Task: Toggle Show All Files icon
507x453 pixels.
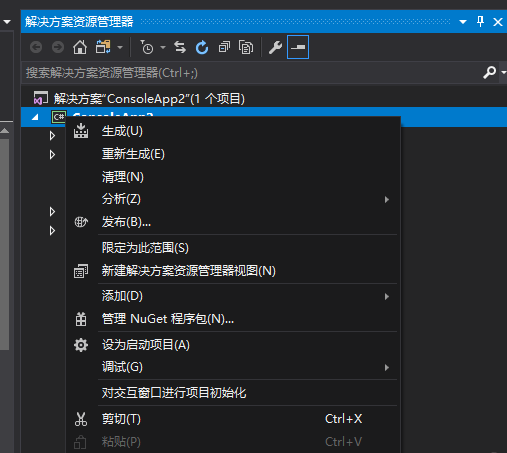Action: tap(246, 47)
